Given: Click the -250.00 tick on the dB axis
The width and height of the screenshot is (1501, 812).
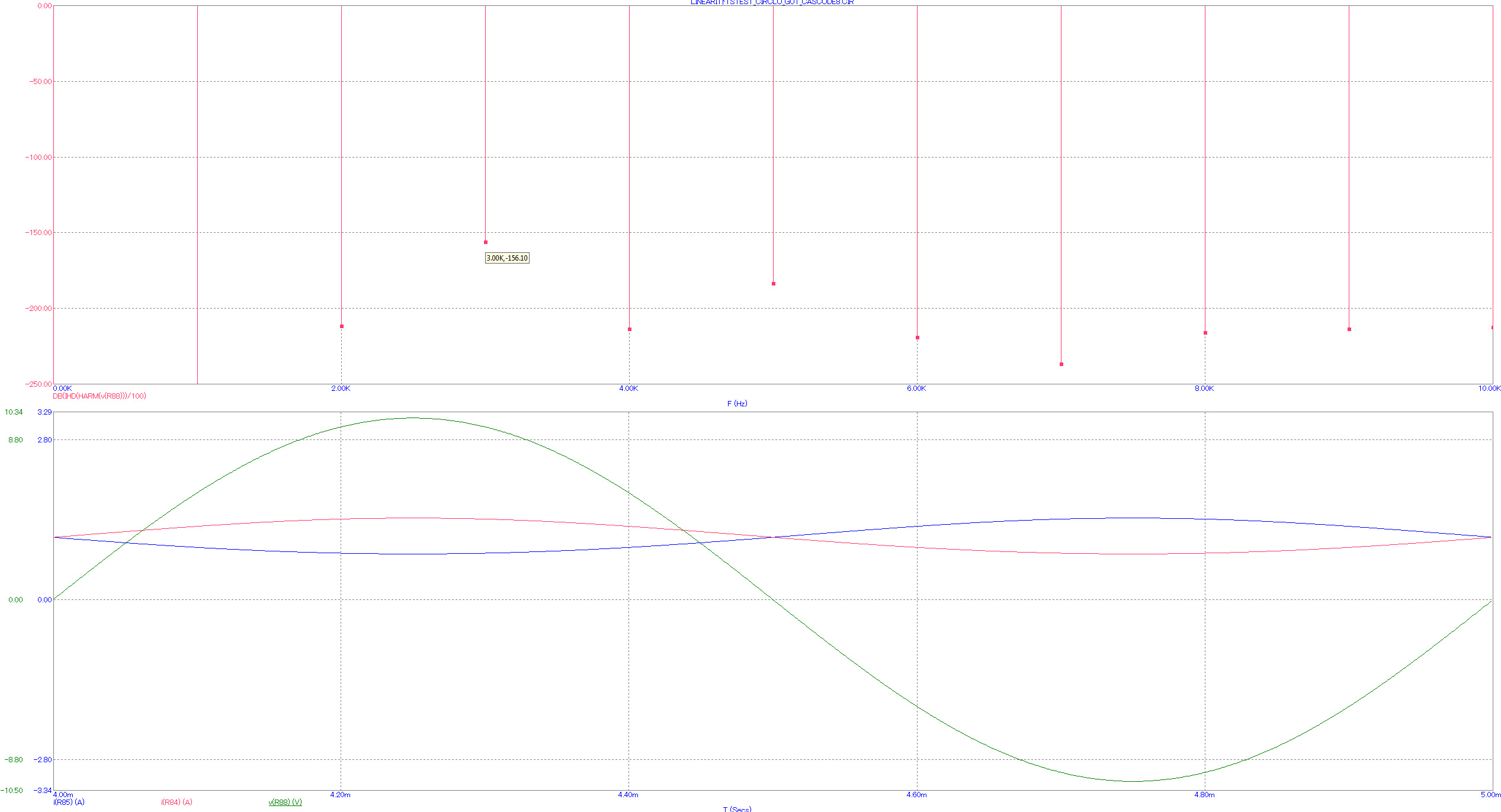Looking at the screenshot, I should (x=39, y=384).
